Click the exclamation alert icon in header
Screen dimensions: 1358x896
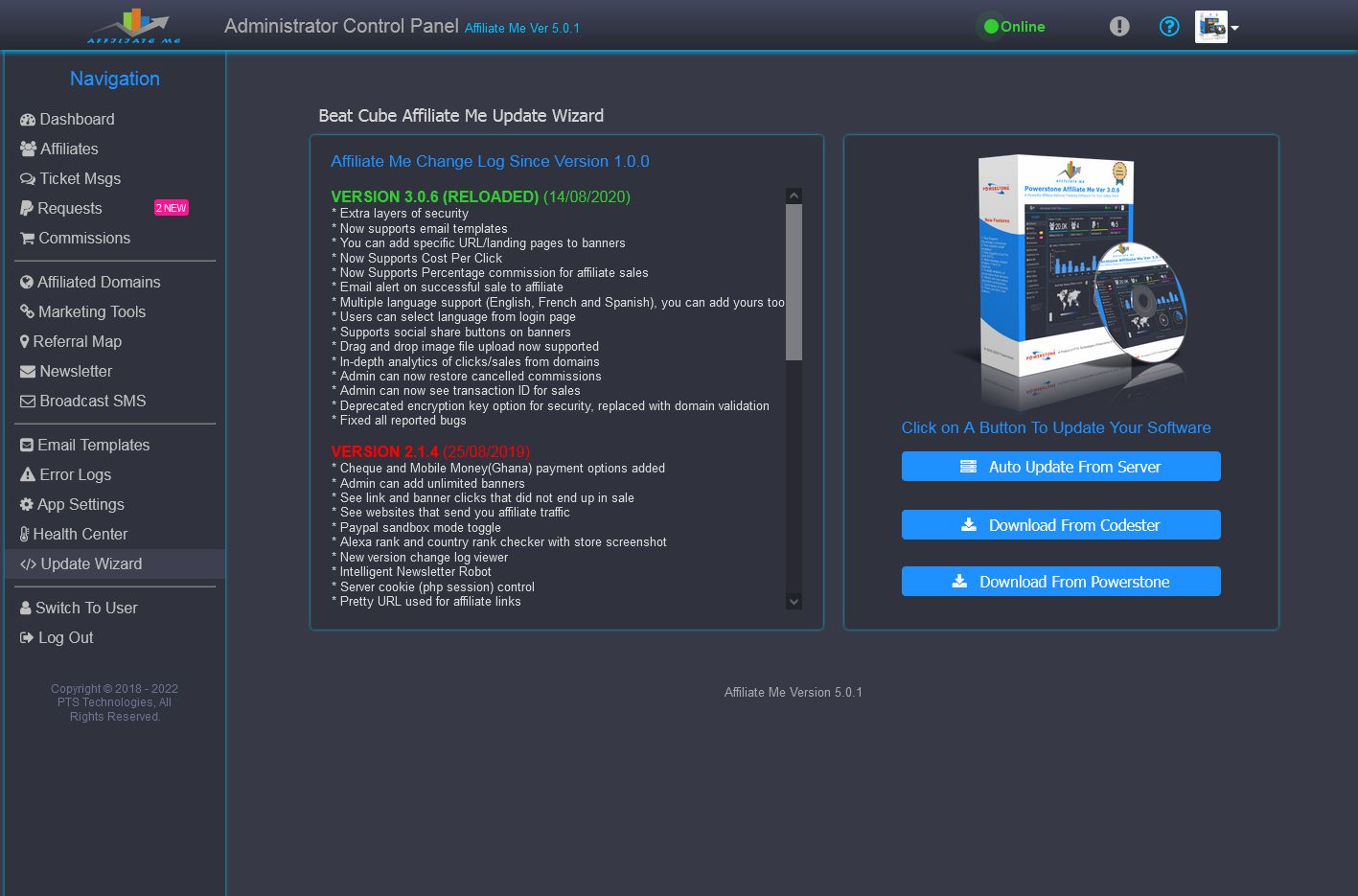tap(1119, 27)
